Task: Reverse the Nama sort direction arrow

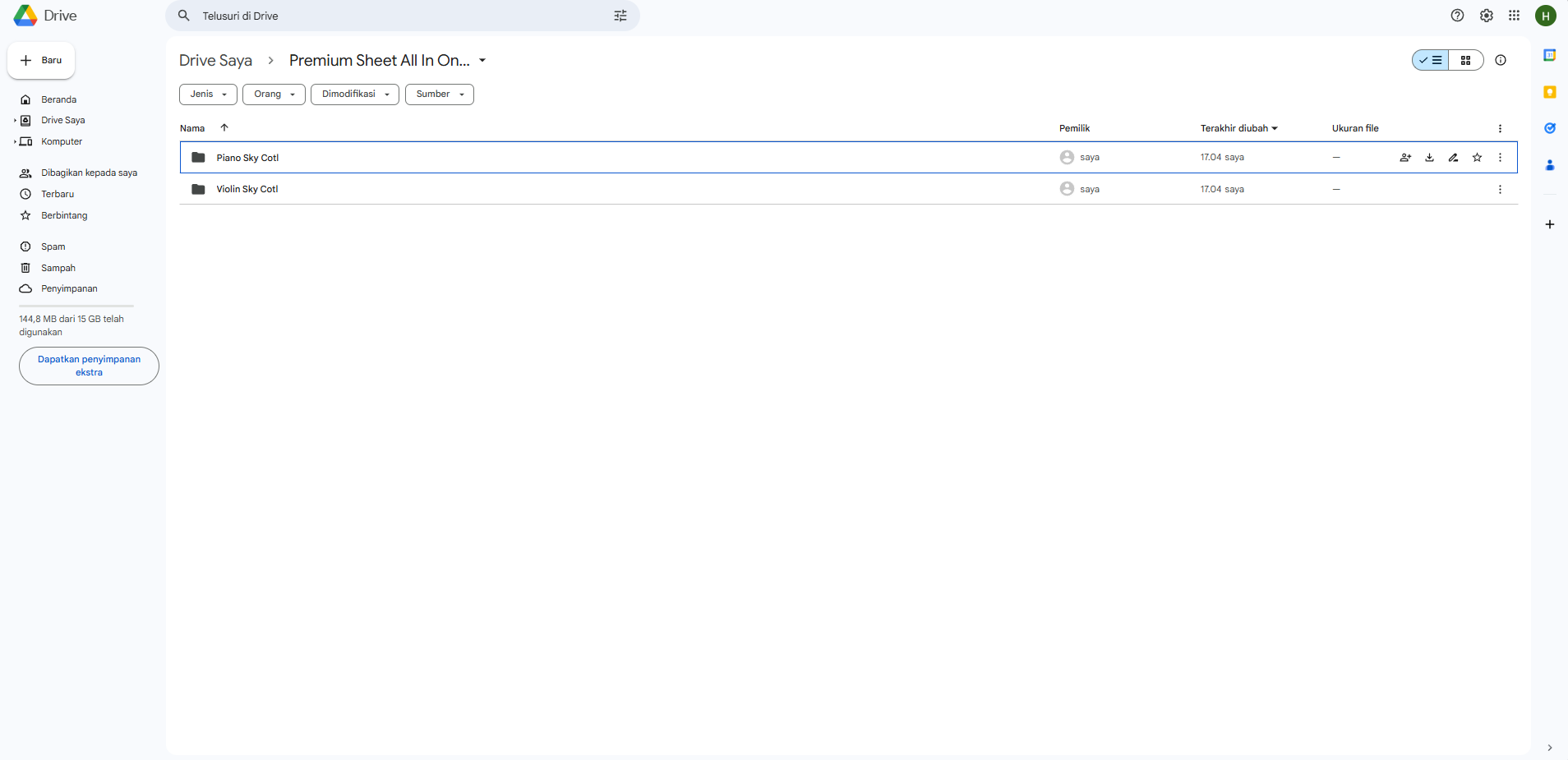Action: (x=224, y=127)
